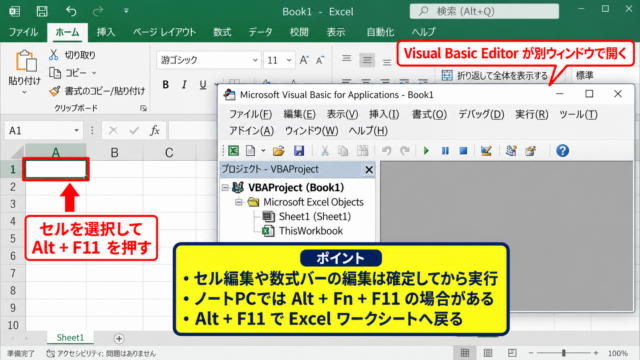This screenshot has width=640, height=360.
Task: Open VBA editor ツール(T) menu
Action: [x=578, y=114]
